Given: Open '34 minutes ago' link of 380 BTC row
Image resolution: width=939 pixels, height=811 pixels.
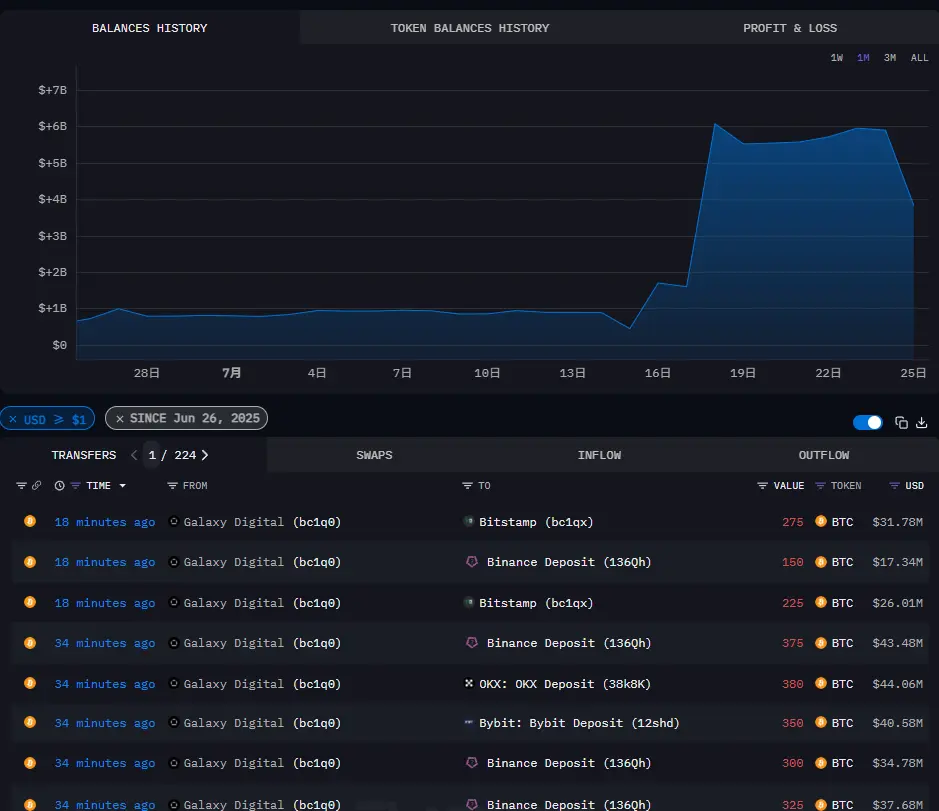Looking at the screenshot, I should pos(105,684).
